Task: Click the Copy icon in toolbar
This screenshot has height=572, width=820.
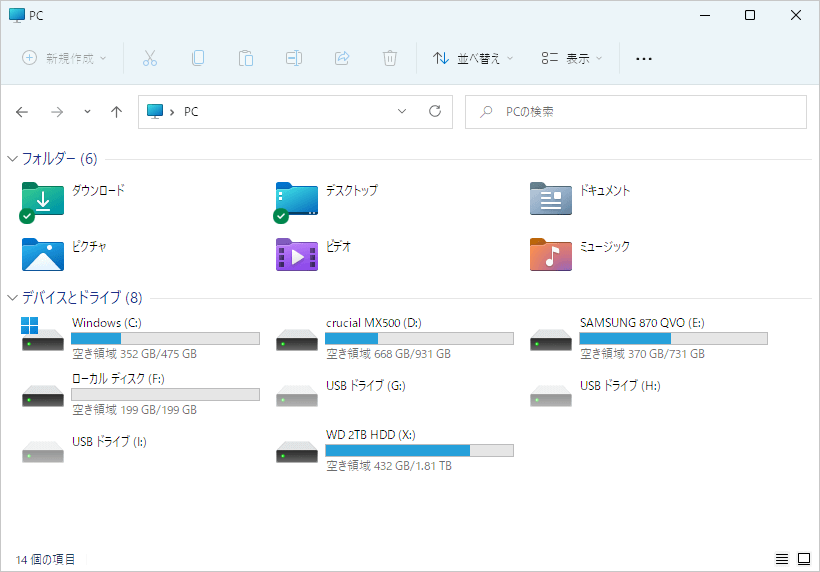Action: tap(198, 58)
